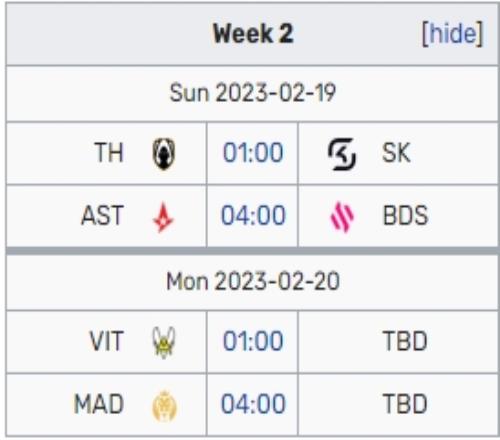Image resolution: width=500 pixels, height=440 pixels.
Task: Click the TBD opponent for VIT
Action: click(405, 341)
